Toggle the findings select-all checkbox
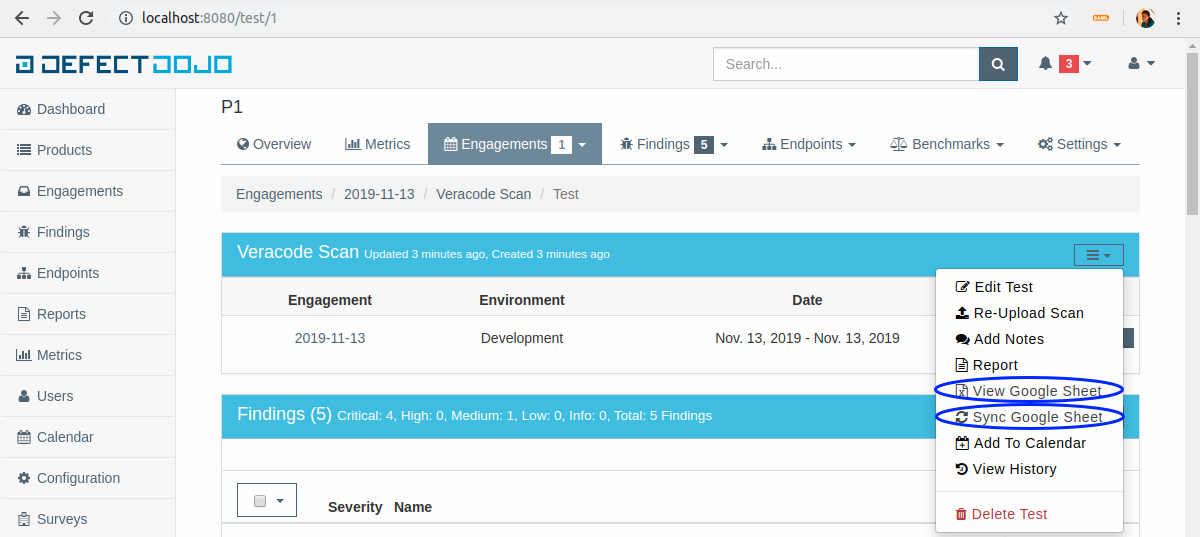Viewport: 1200px width, 537px height. click(x=260, y=501)
